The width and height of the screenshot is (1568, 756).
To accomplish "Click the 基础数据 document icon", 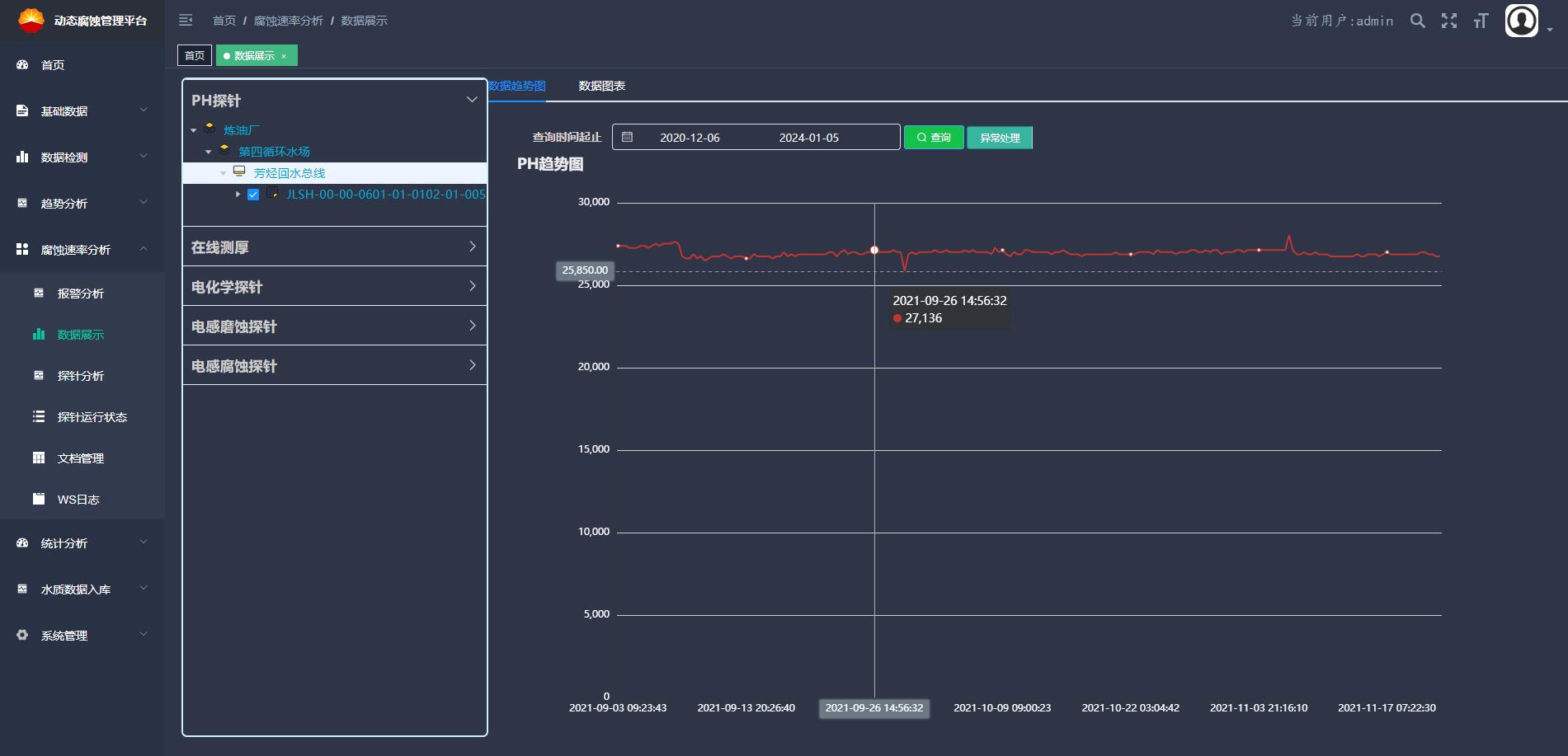I will pos(22,110).
